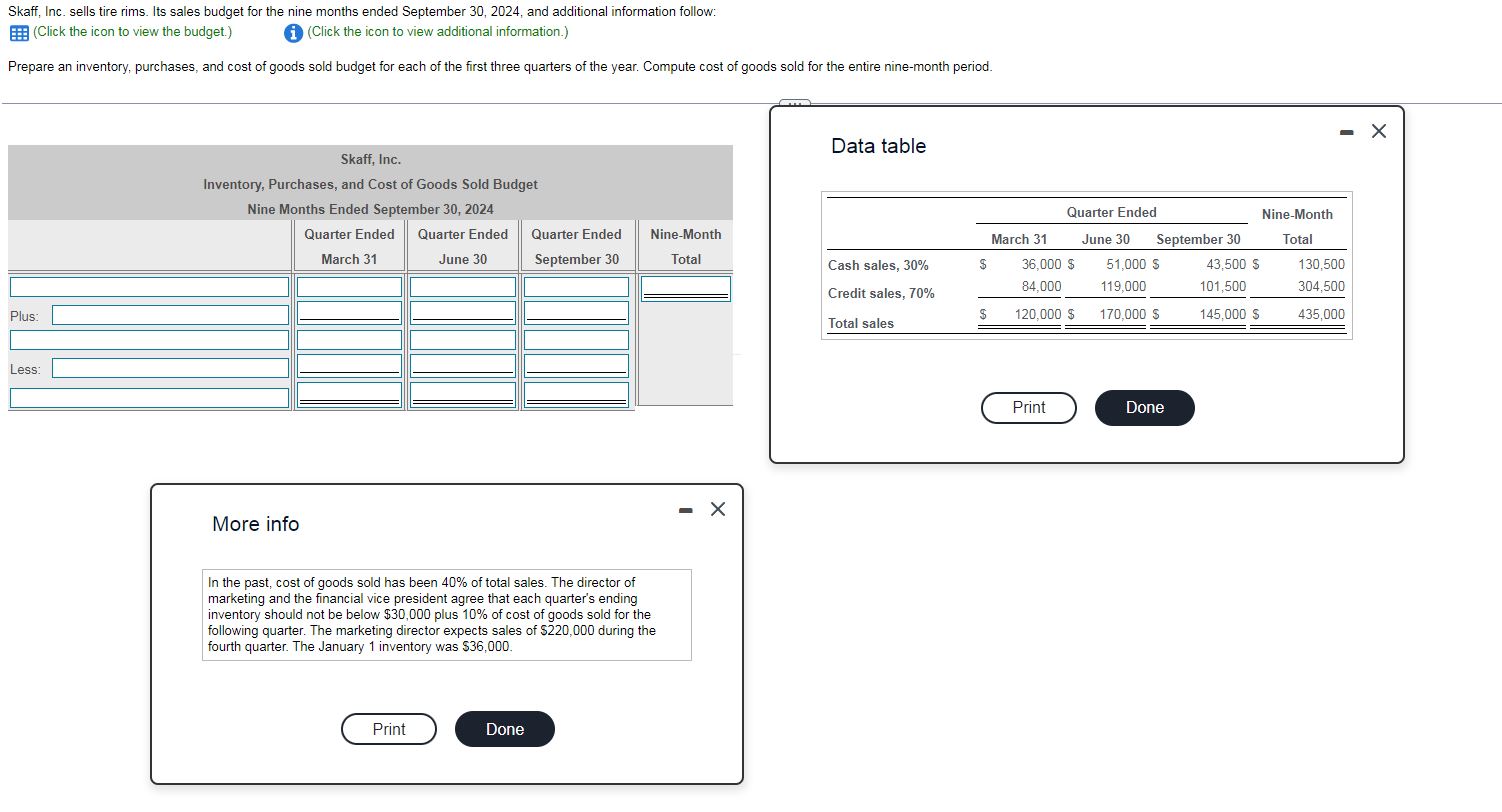The height and width of the screenshot is (812, 1502).
Task: Select the Plus row March 31 amount field
Action: (349, 312)
